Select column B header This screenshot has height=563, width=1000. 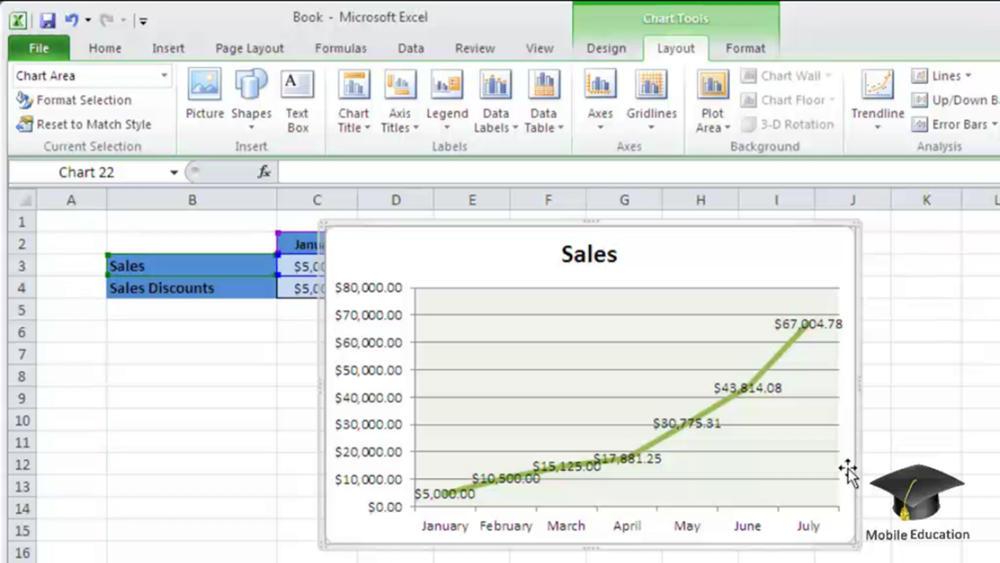click(x=192, y=200)
